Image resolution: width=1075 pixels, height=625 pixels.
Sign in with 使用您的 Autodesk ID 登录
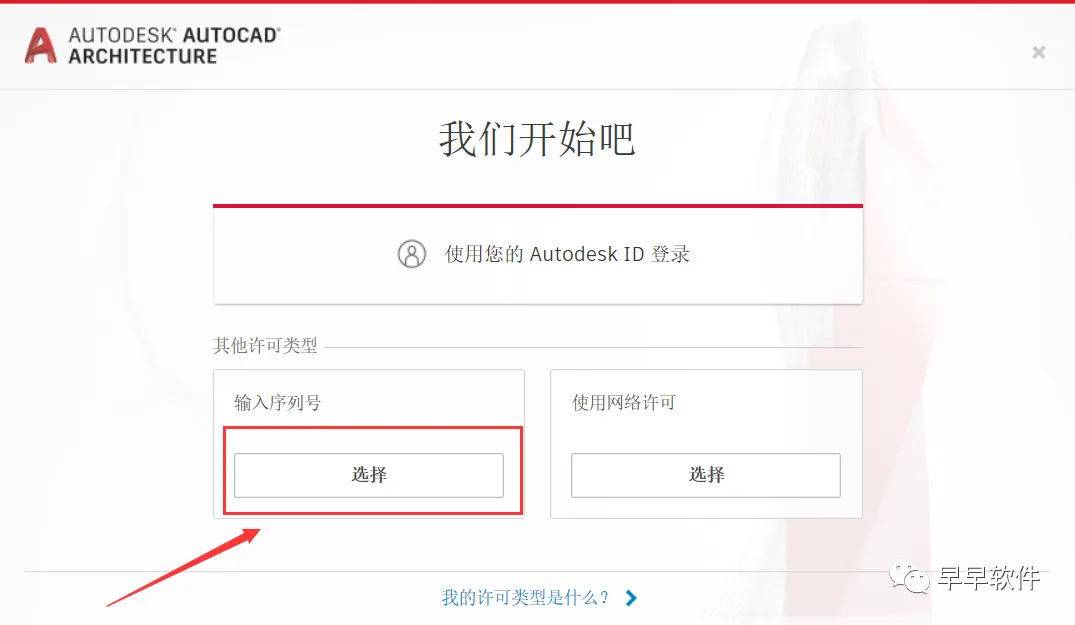point(538,255)
